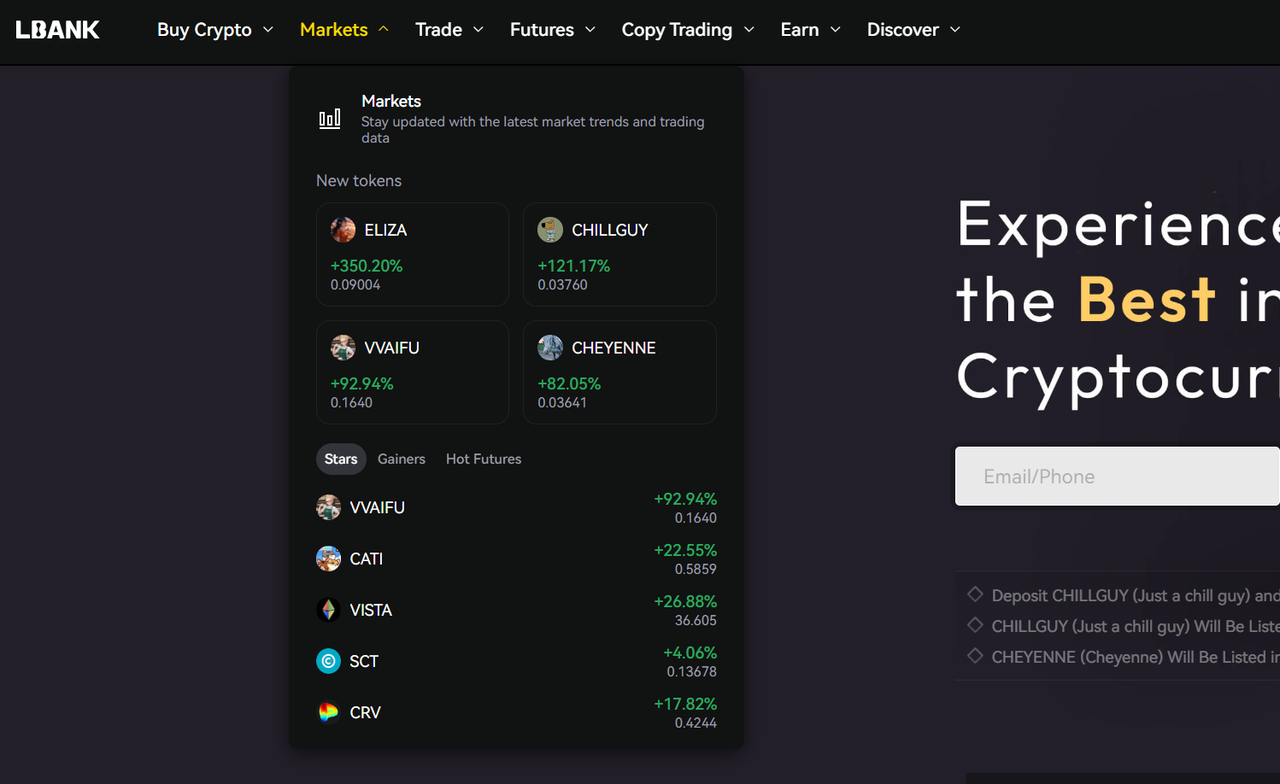Click the LBANK logo
The image size is (1280, 784).
click(58, 30)
